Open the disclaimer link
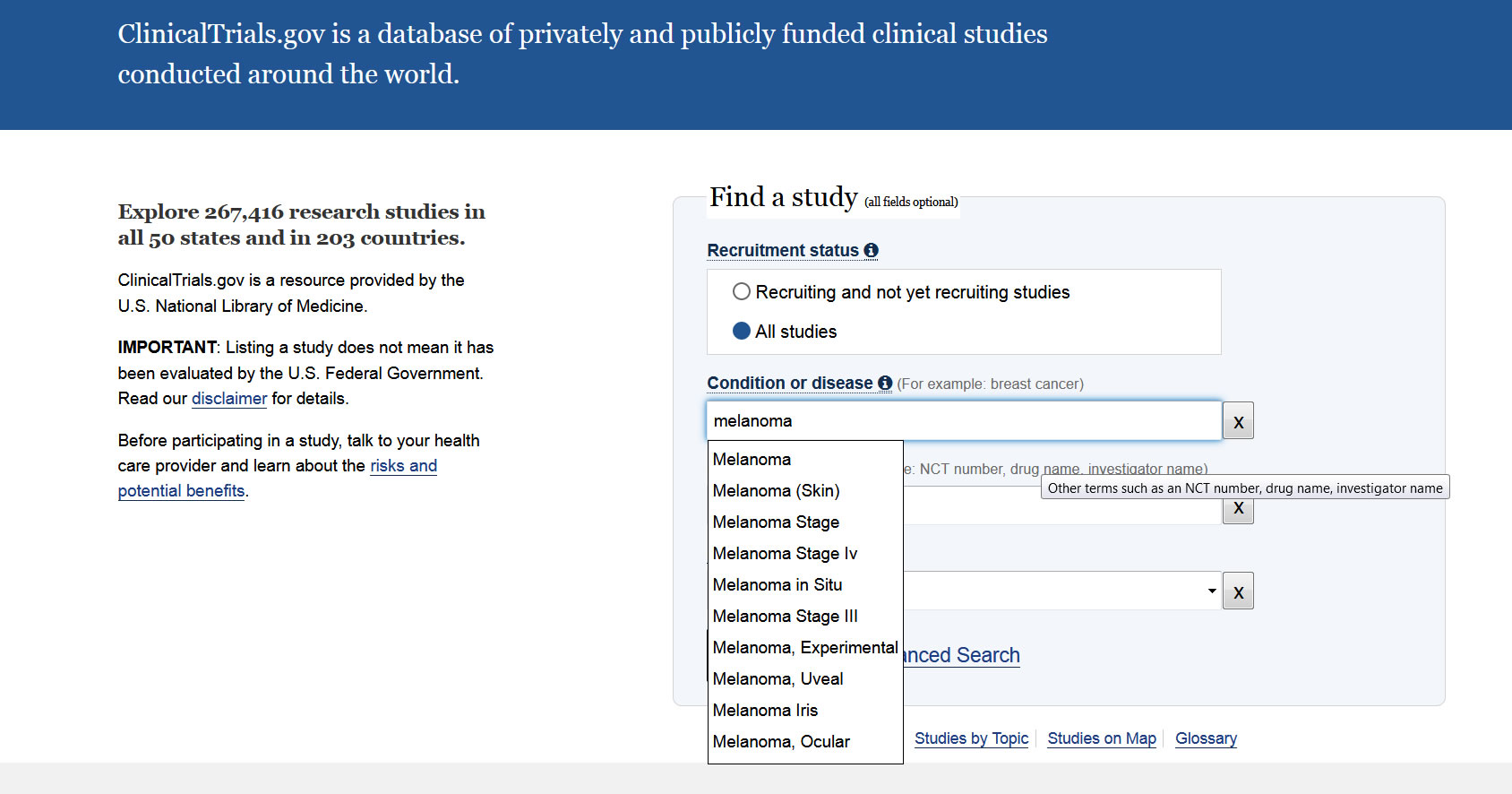Image resolution: width=1512 pixels, height=794 pixels. [229, 399]
